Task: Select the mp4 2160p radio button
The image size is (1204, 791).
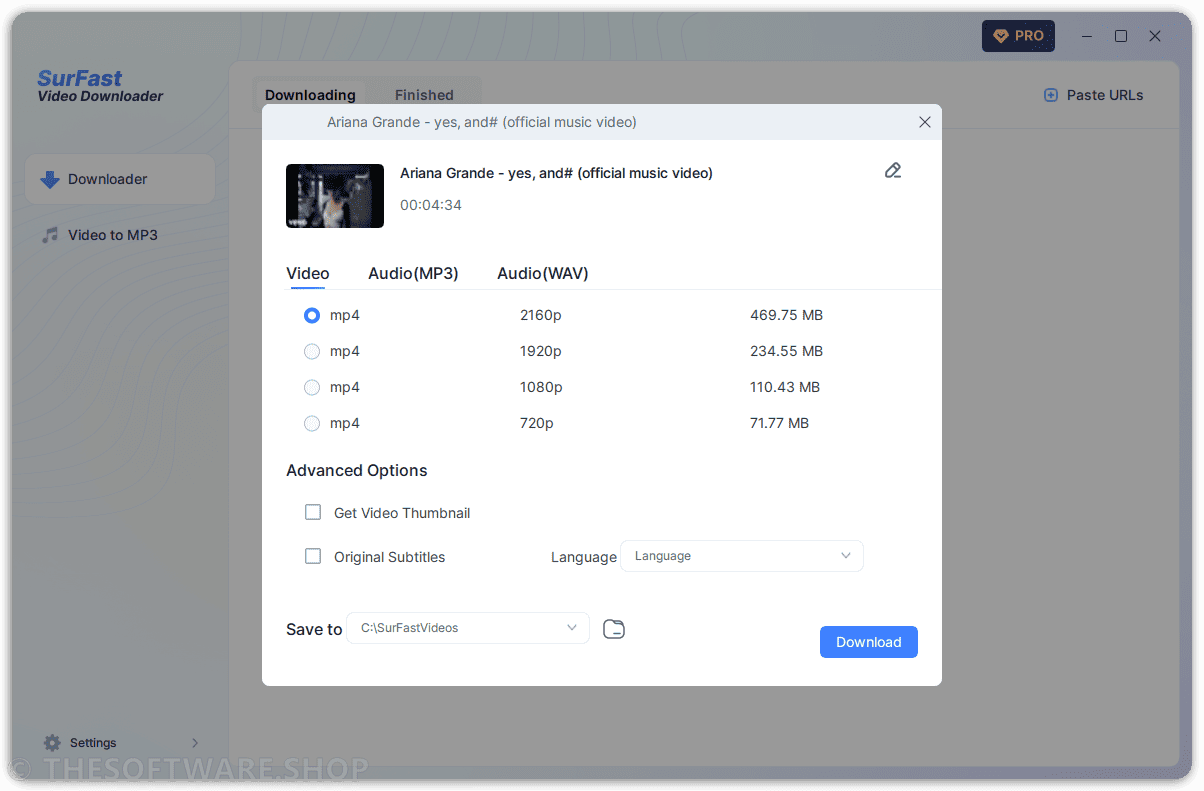Action: click(x=312, y=315)
